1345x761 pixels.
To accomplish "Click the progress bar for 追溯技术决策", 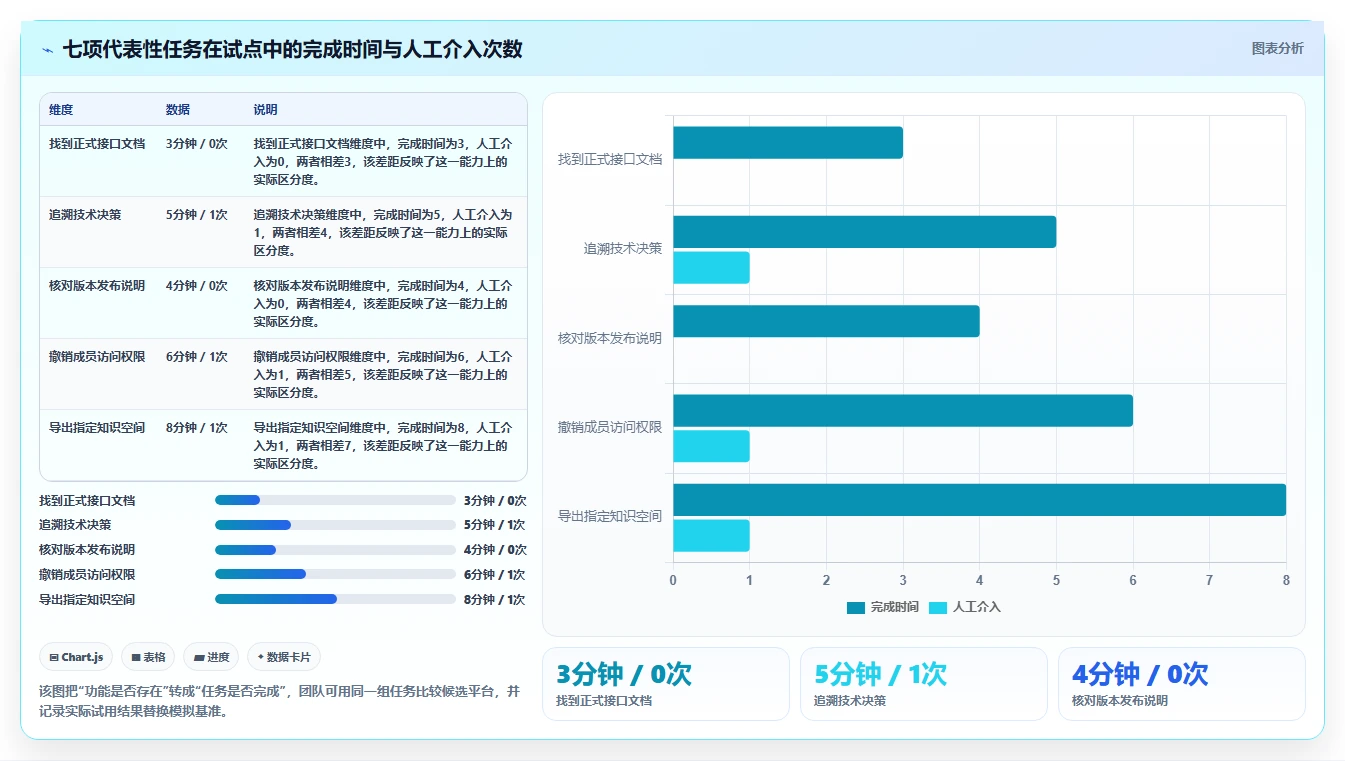I will (335, 525).
